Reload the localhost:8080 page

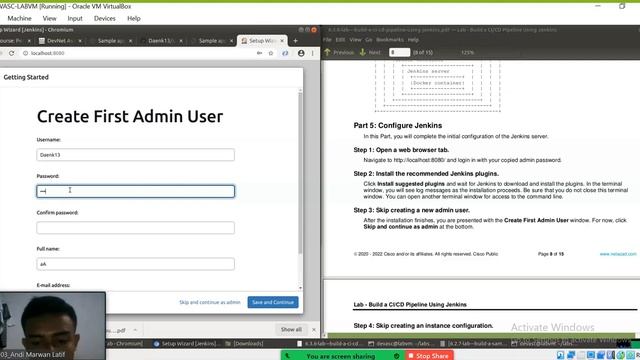click(x=11, y=53)
